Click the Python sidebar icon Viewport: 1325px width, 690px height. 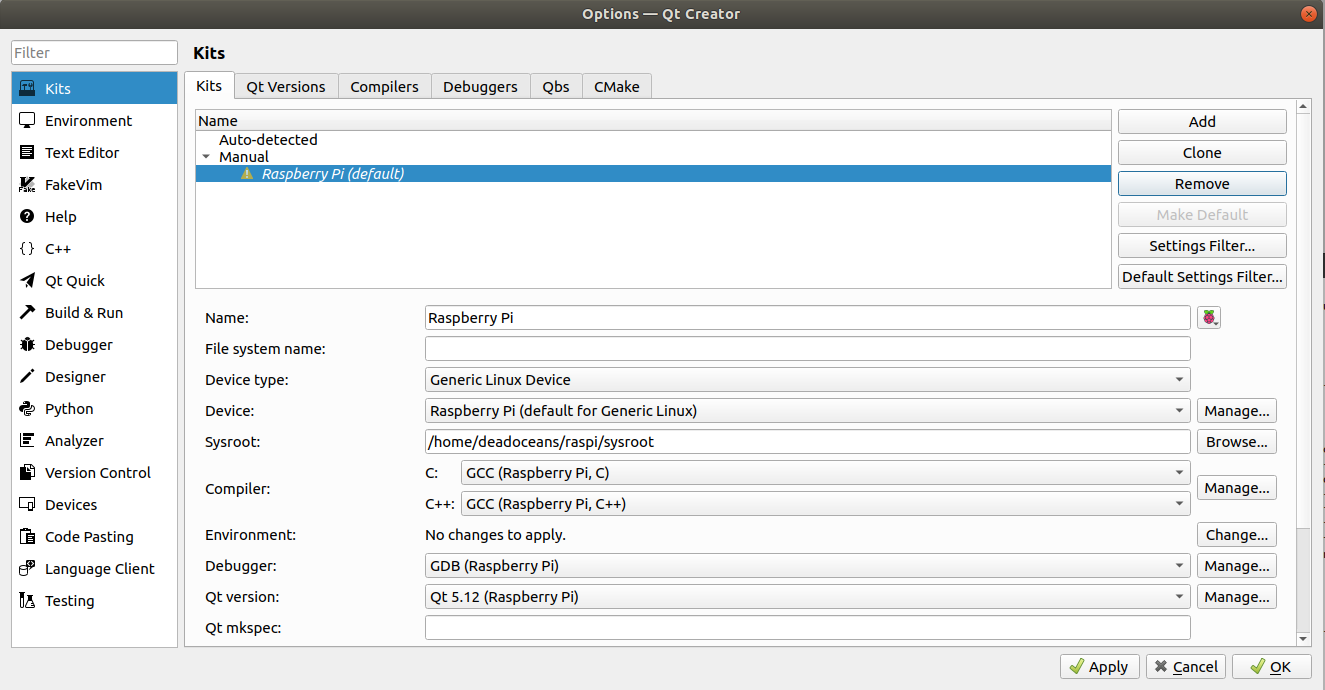pyautogui.click(x=27, y=408)
